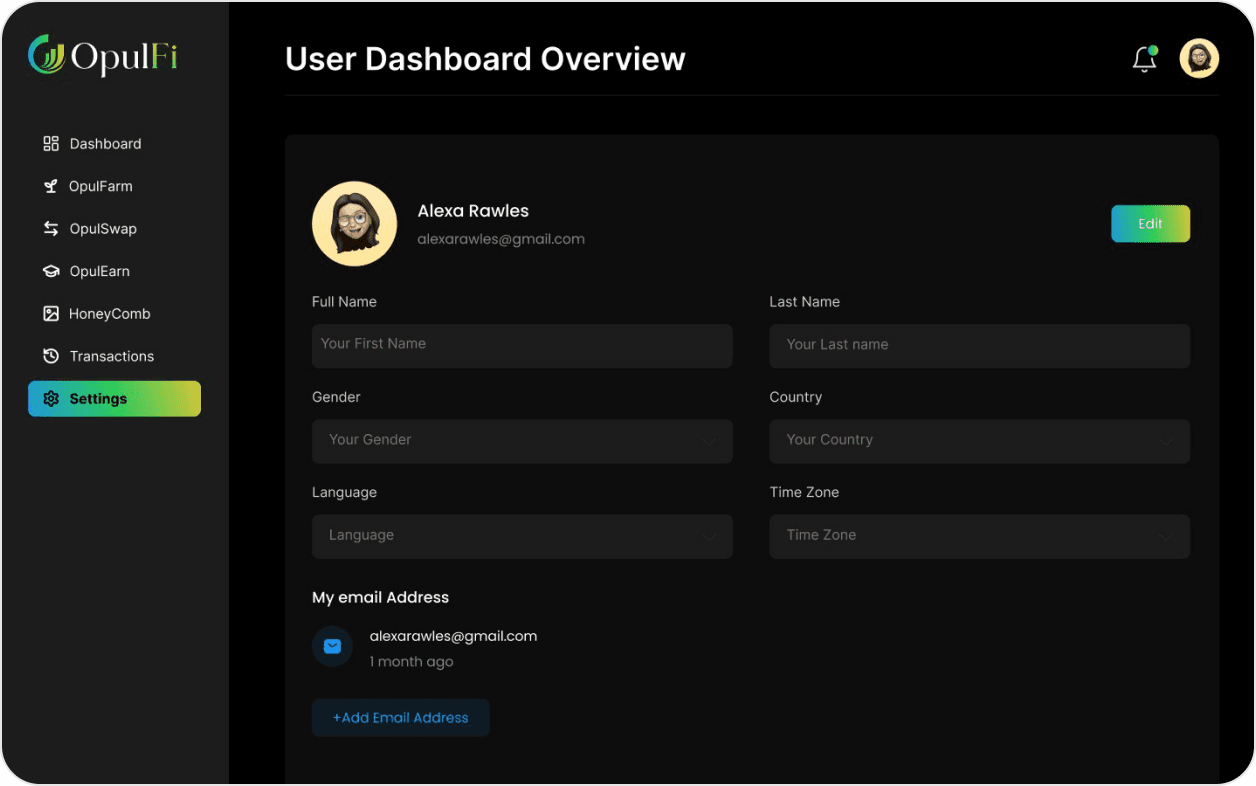This screenshot has width=1256, height=786.
Task: Expand the Time Zone dropdown
Action: 979,536
